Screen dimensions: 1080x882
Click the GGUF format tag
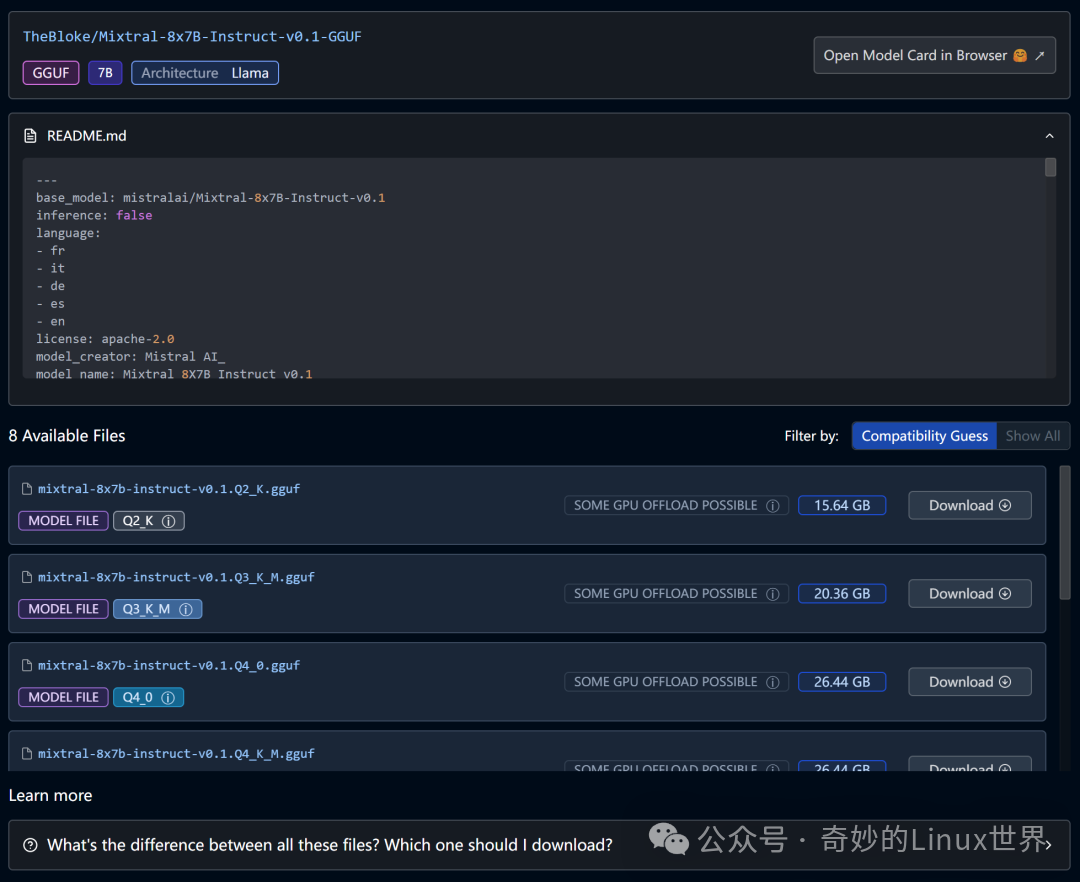pyautogui.click(x=51, y=73)
